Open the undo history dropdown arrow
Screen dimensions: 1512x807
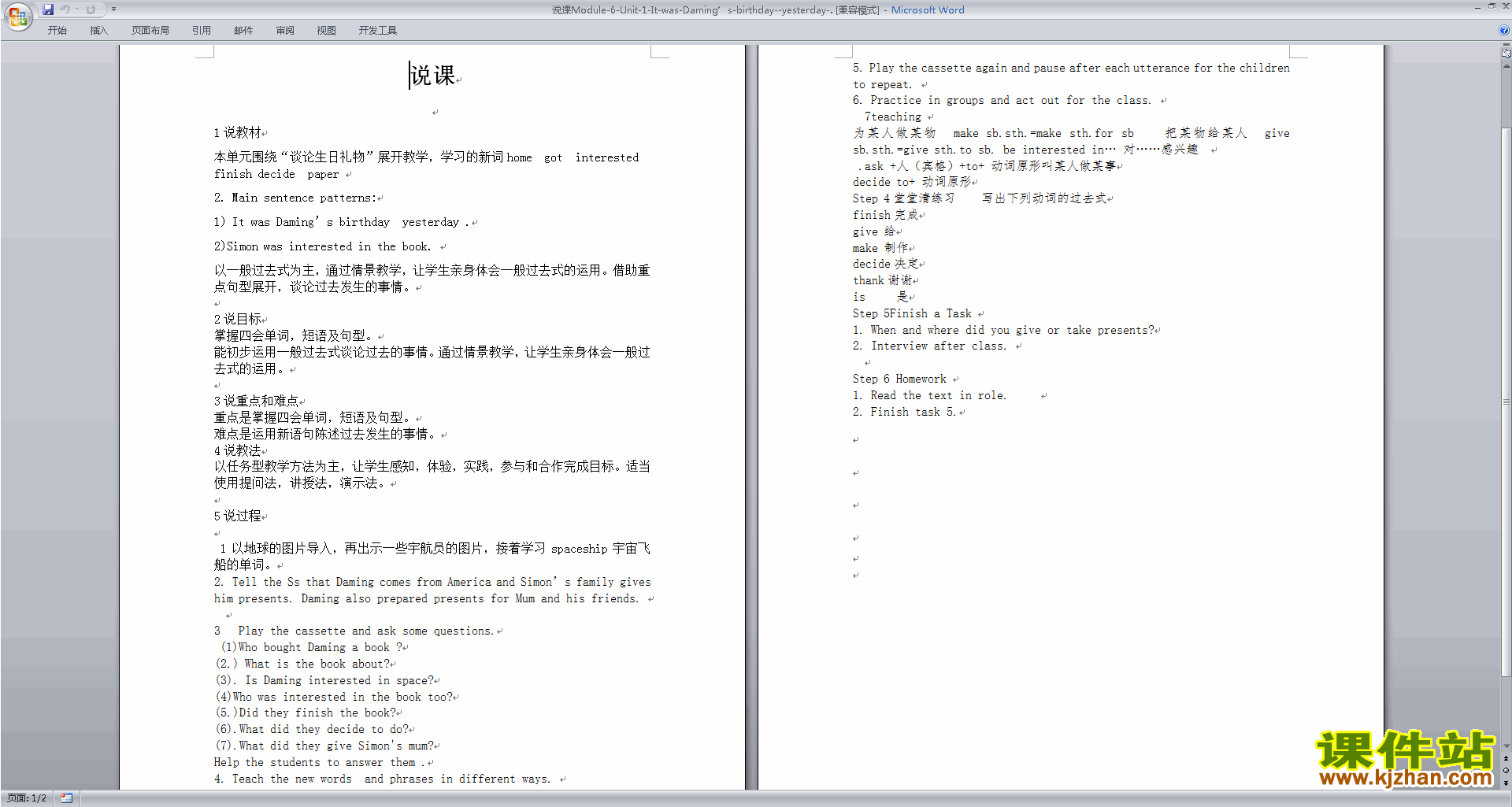coord(76,9)
